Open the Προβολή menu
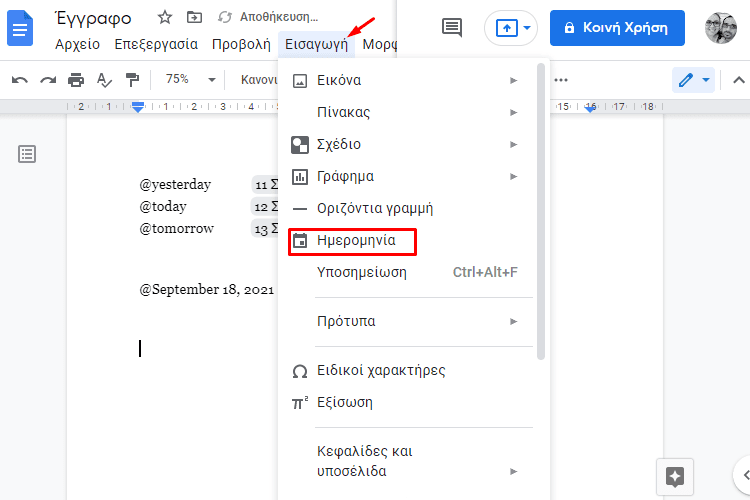The height and width of the screenshot is (500, 750). (x=241, y=44)
